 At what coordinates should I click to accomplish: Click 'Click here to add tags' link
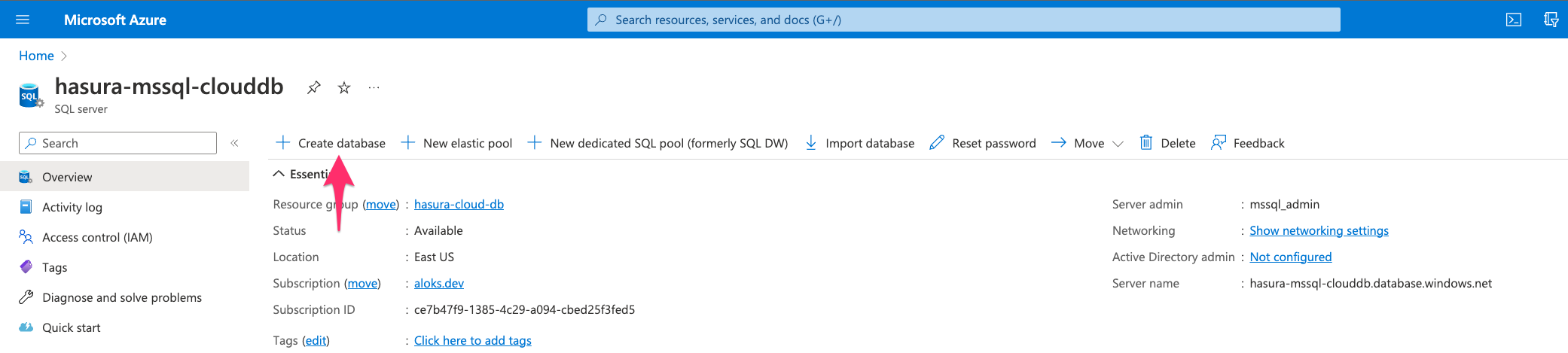tap(473, 340)
